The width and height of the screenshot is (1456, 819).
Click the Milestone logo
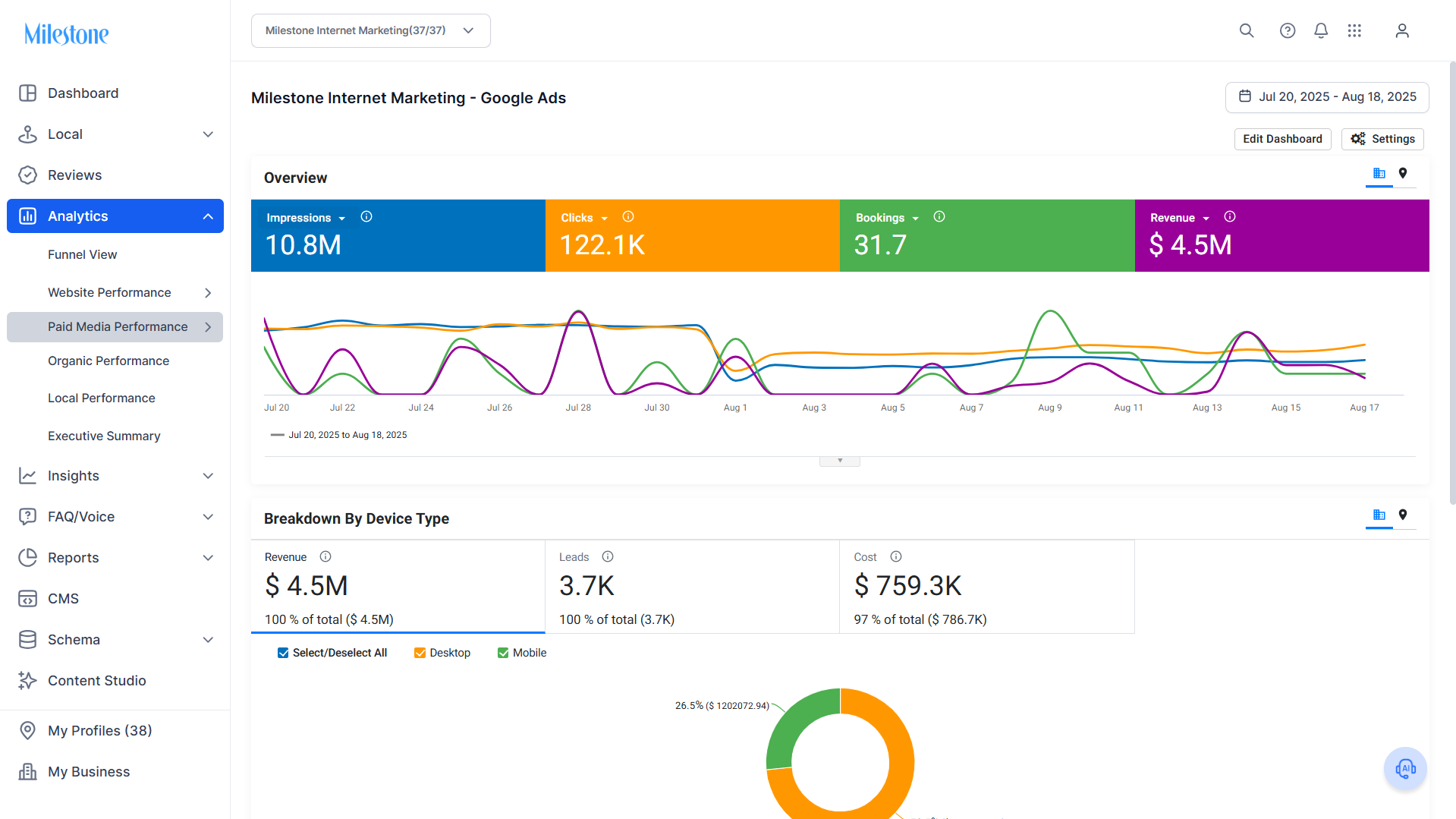click(x=67, y=34)
